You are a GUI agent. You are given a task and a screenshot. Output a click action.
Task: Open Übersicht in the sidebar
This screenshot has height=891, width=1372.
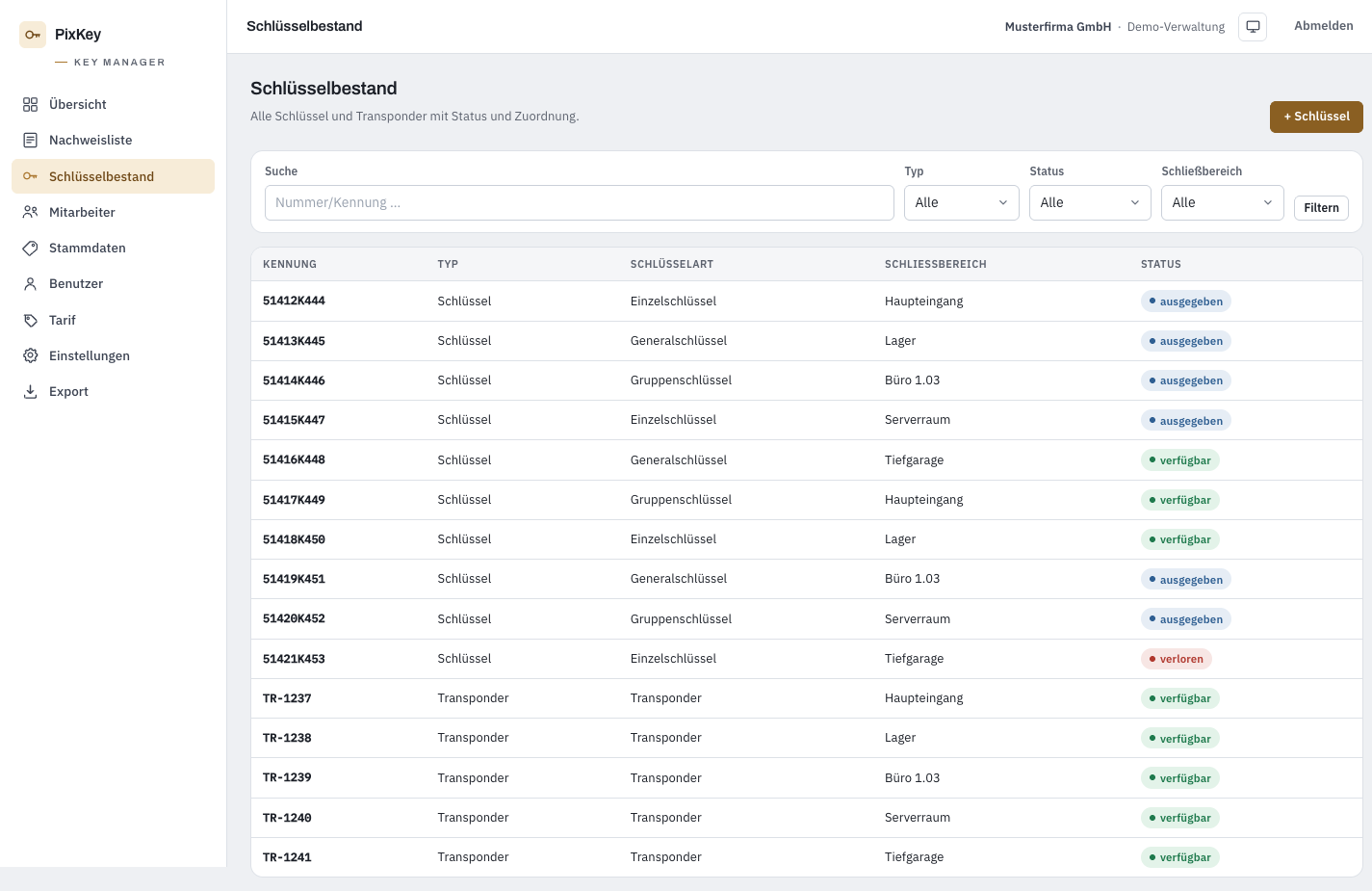[x=113, y=104]
